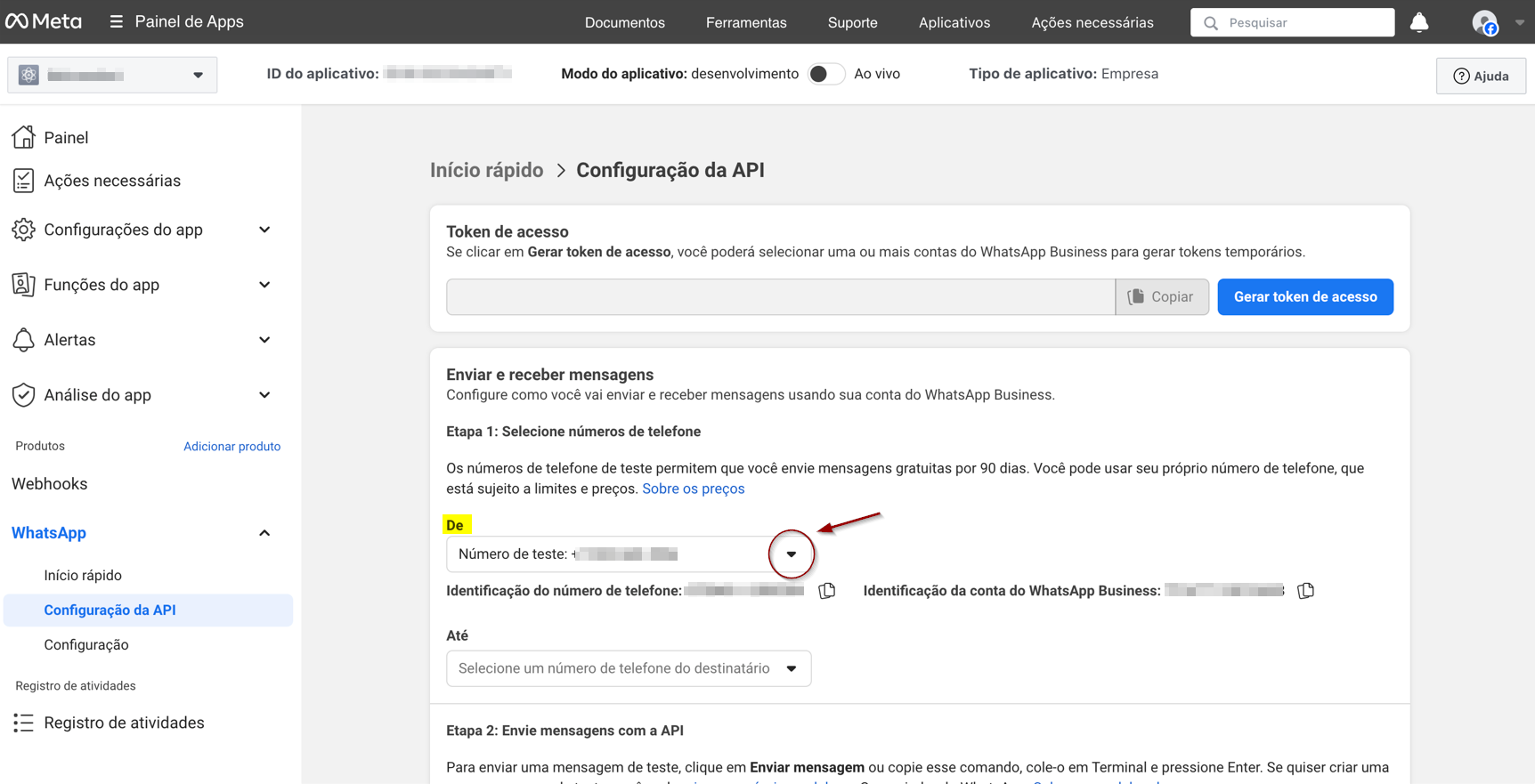Open Registro de atividades list icon
This screenshot has height=784, width=1535.
coord(24,723)
